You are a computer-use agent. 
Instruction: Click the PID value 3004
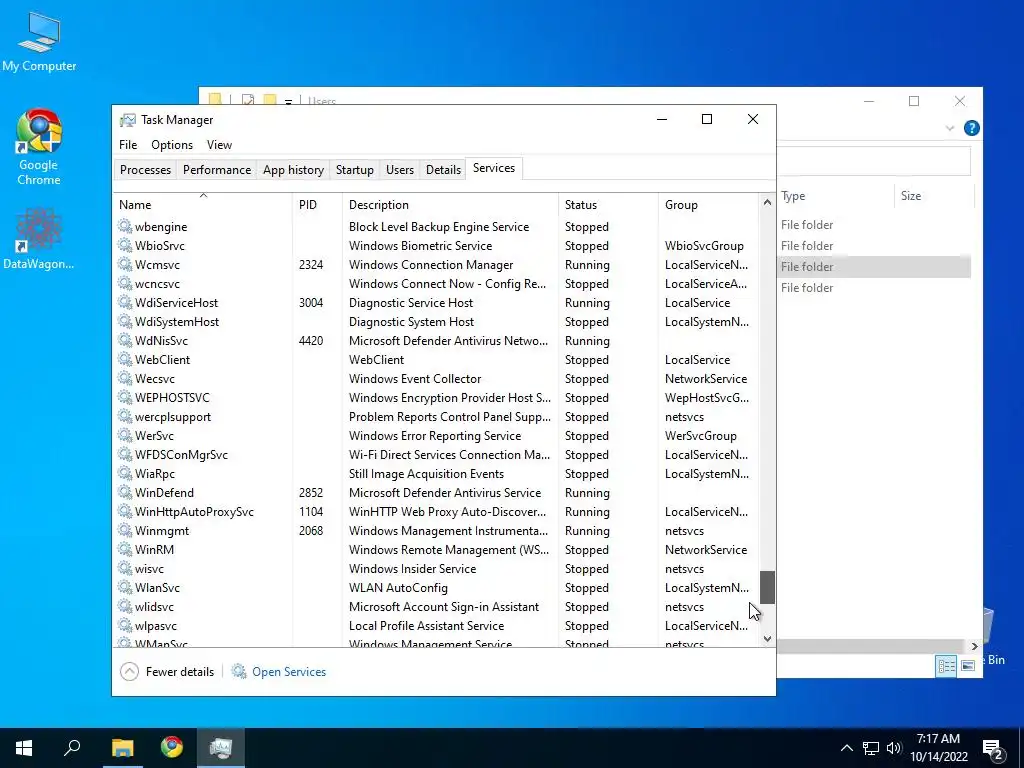pos(311,302)
